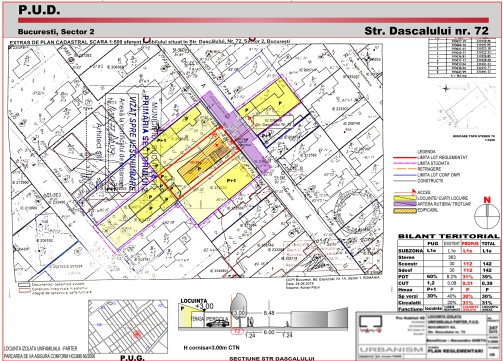Click the P.U.D. heading text
Viewport: 503px width, 361px height.
click(x=39, y=10)
